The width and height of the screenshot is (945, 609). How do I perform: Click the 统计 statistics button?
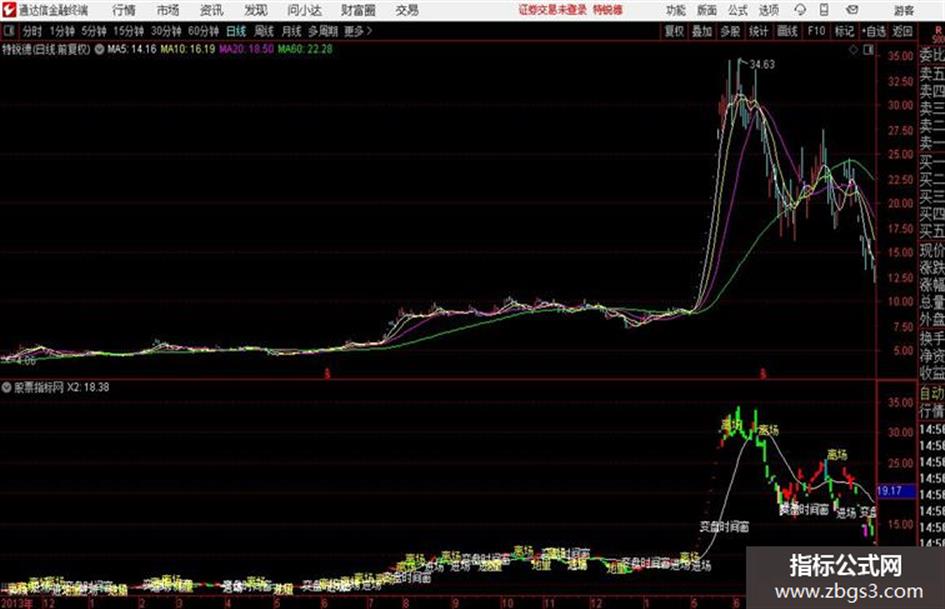tap(758, 31)
